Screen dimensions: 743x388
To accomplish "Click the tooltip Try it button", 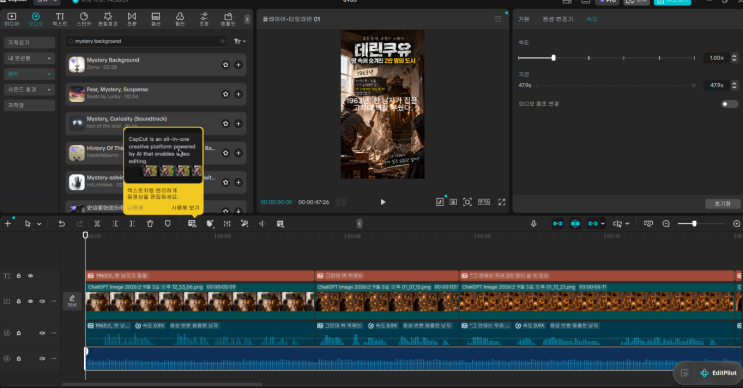I will click(185, 208).
